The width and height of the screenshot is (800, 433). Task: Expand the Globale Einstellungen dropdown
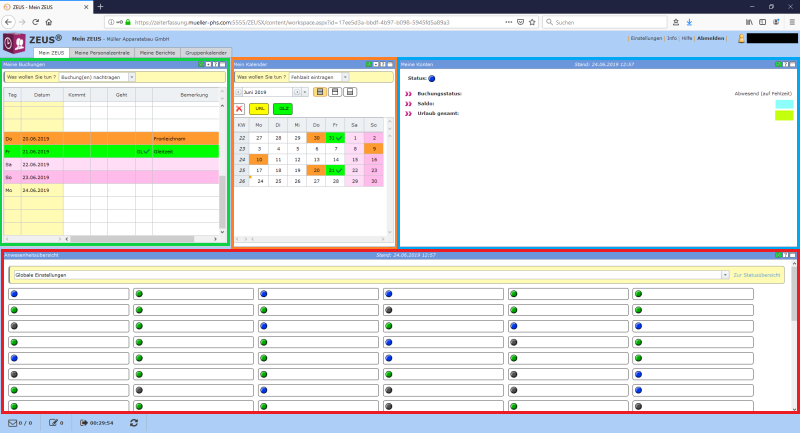click(723, 274)
